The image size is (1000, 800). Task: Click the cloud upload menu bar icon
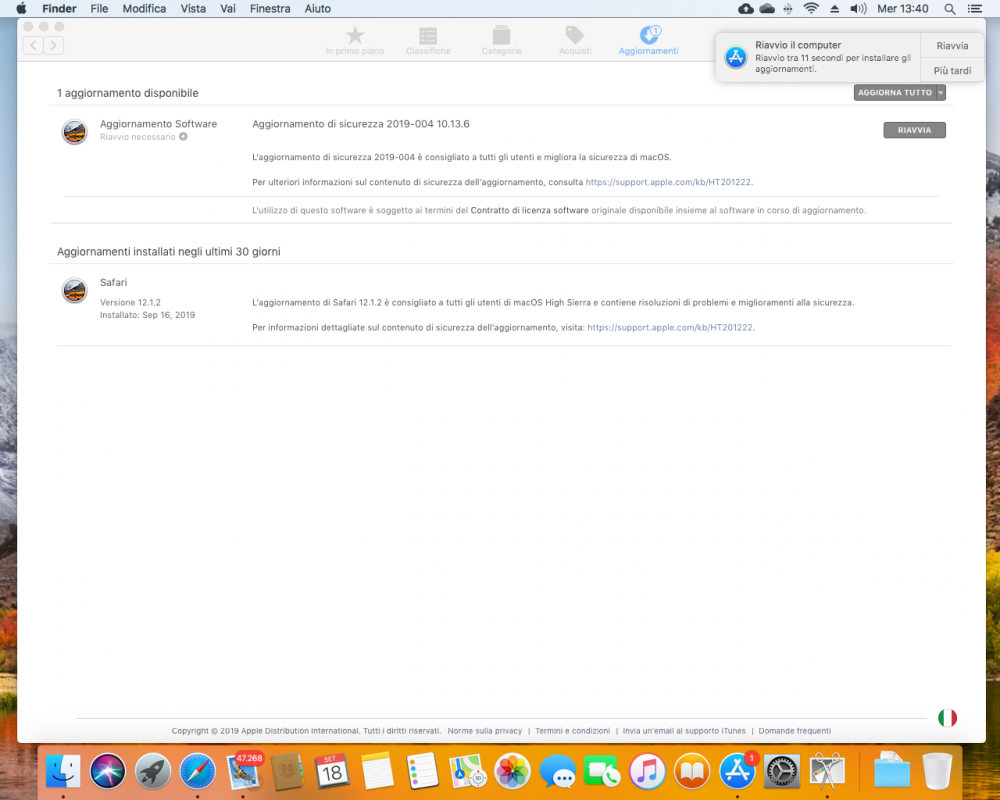click(745, 8)
